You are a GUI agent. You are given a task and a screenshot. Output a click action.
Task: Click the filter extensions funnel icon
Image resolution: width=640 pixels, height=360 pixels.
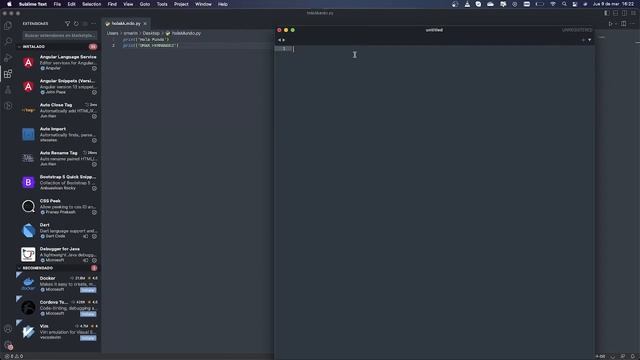click(x=67, y=24)
